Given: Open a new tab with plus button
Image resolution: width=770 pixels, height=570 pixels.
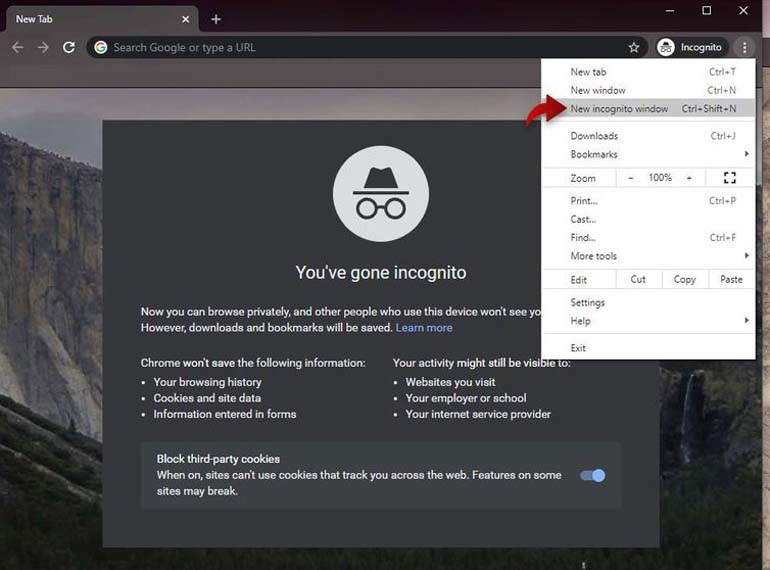Looking at the screenshot, I should click(x=216, y=19).
